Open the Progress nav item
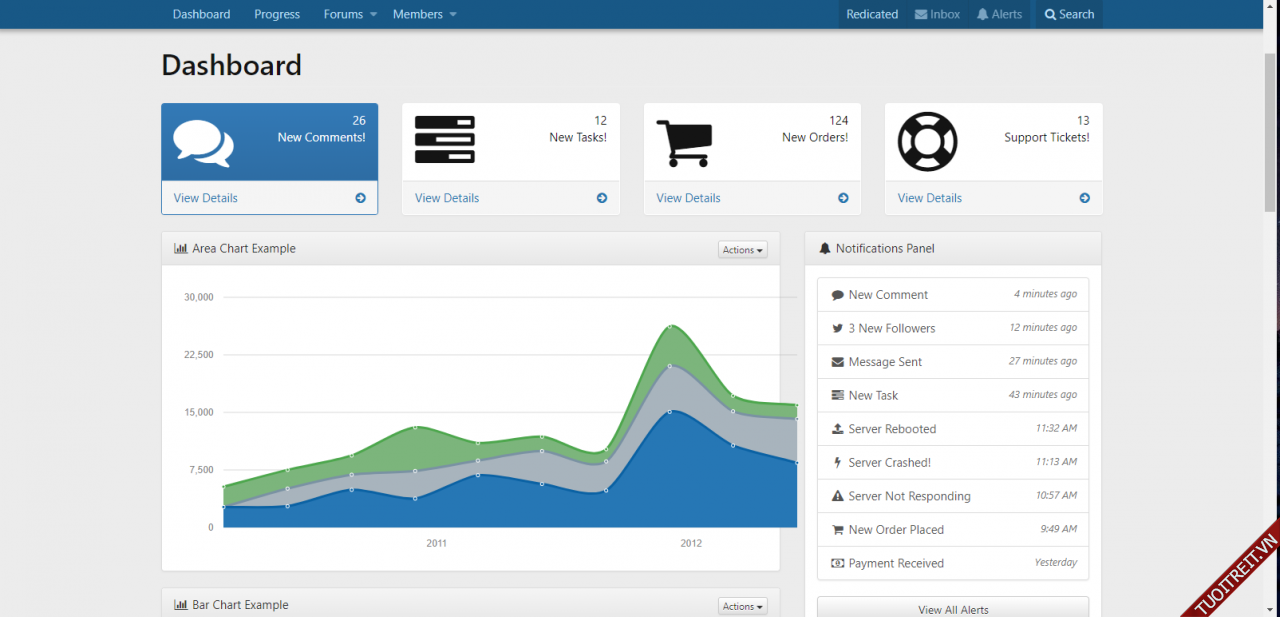Image resolution: width=1280 pixels, height=617 pixels. point(277,14)
